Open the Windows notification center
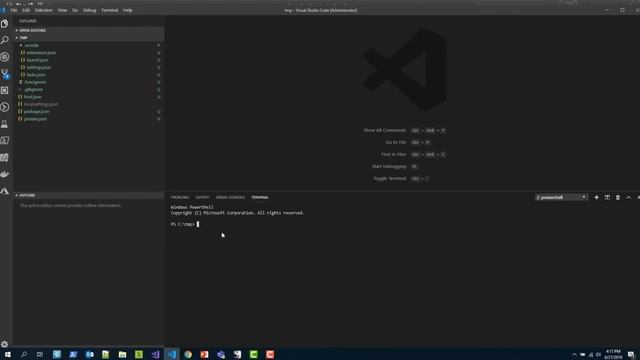Screen dimensions: 640x360 point(631,354)
